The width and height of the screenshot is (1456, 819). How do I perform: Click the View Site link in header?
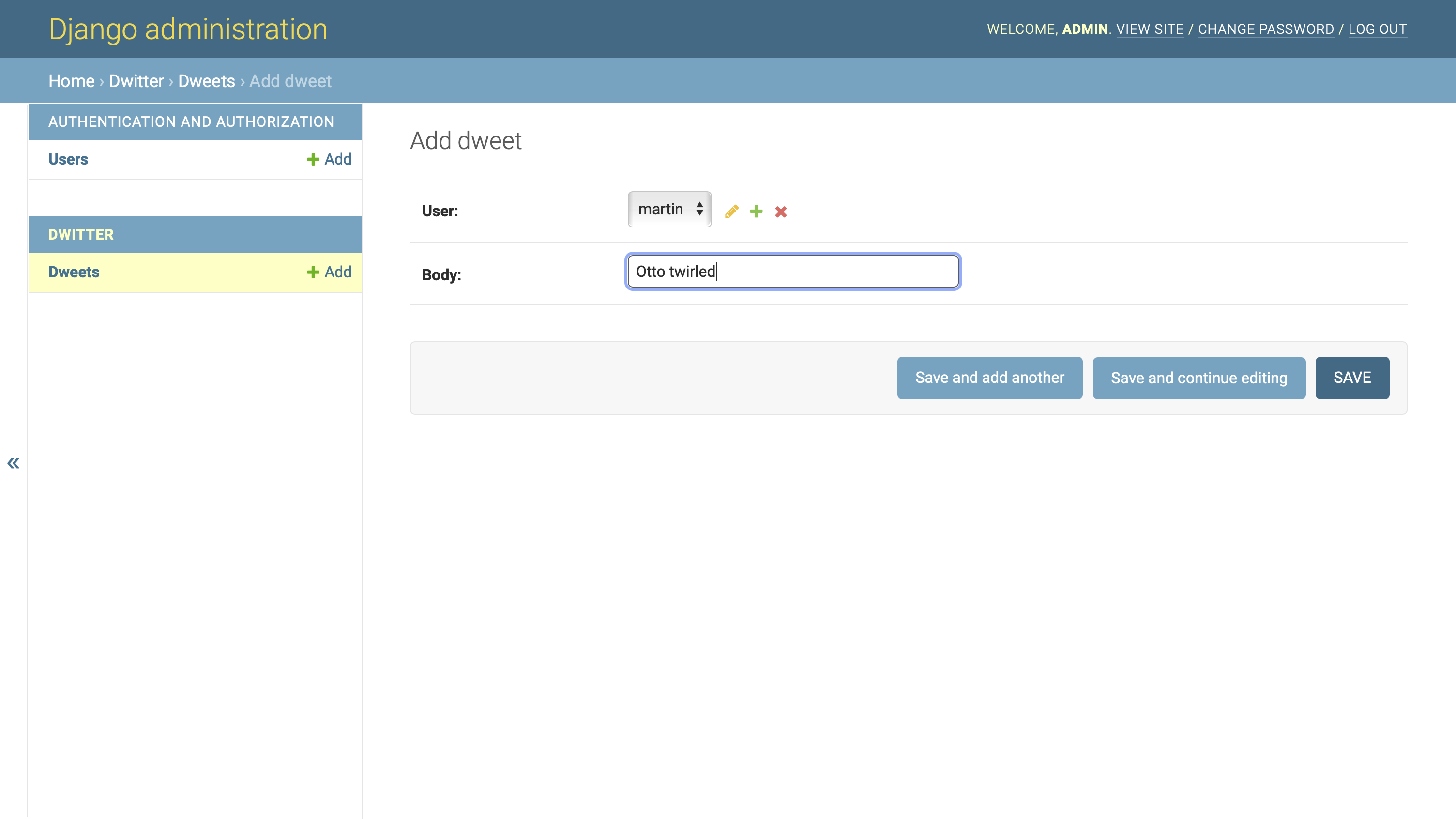coord(1150,29)
